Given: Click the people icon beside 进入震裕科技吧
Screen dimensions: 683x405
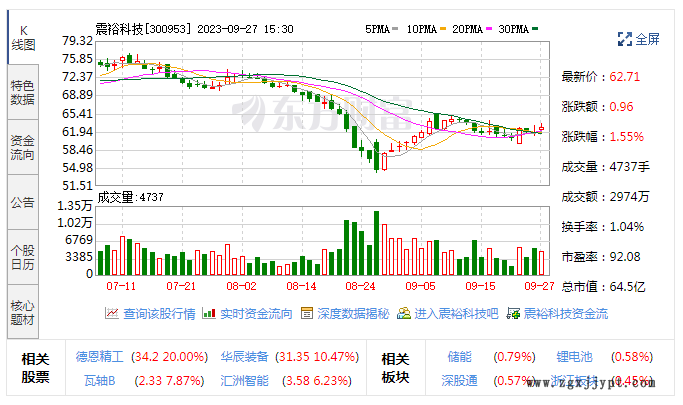Looking at the screenshot, I should tap(404, 313).
